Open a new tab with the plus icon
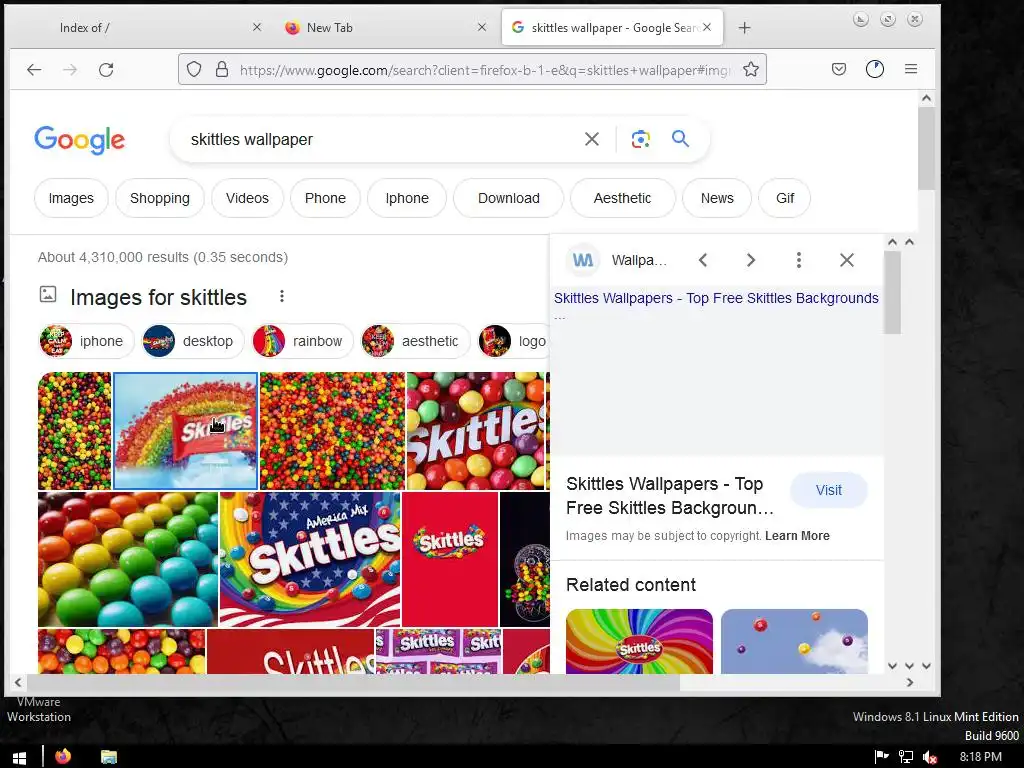 (x=744, y=27)
